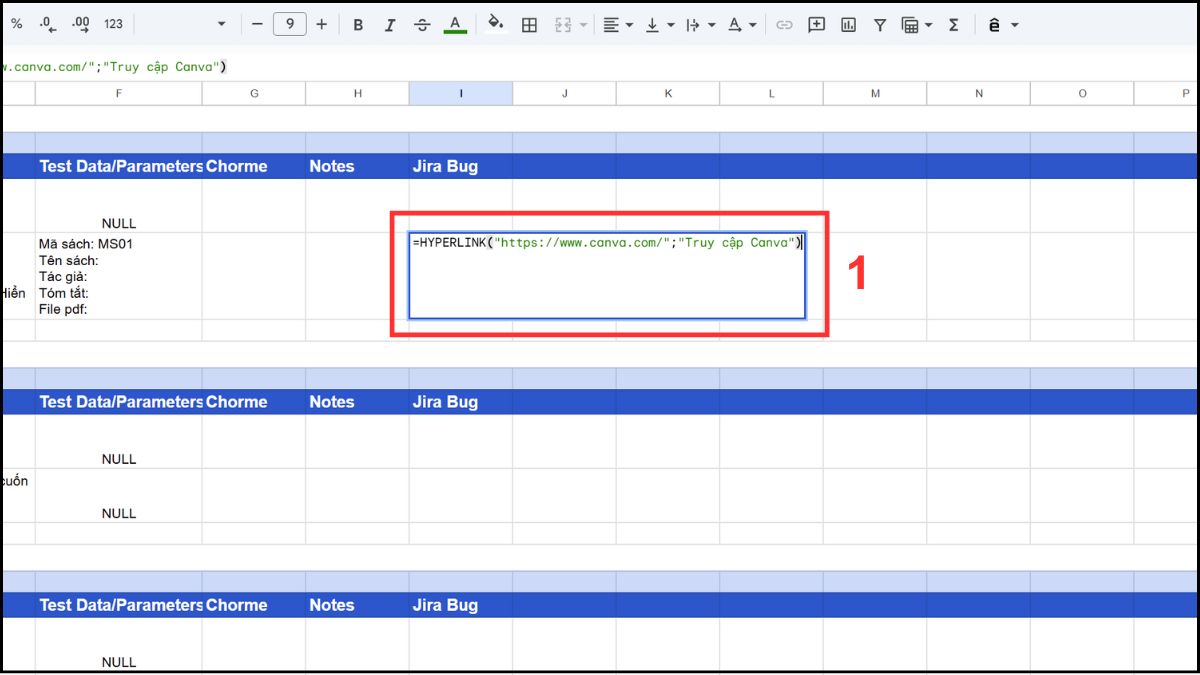
Task: Open the fill color picker
Action: (497, 24)
